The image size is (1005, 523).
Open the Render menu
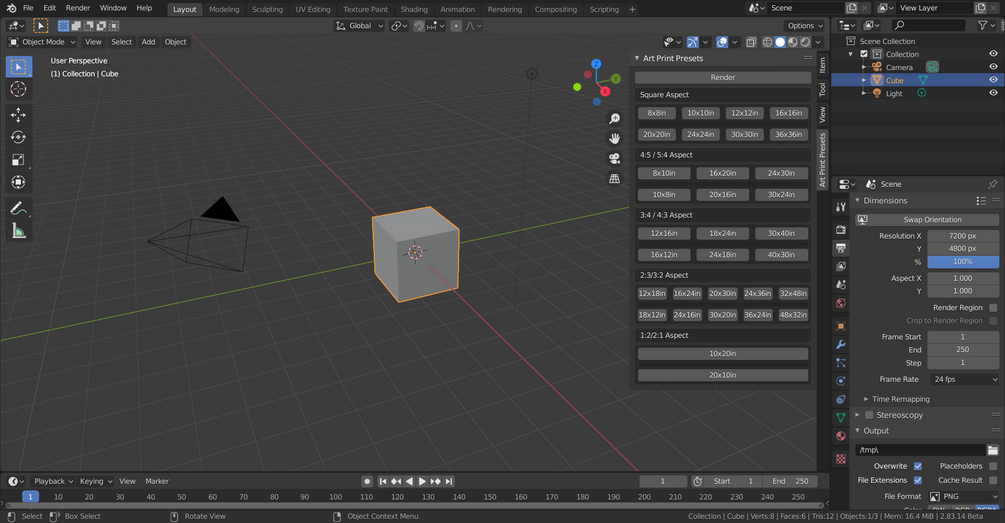point(78,8)
